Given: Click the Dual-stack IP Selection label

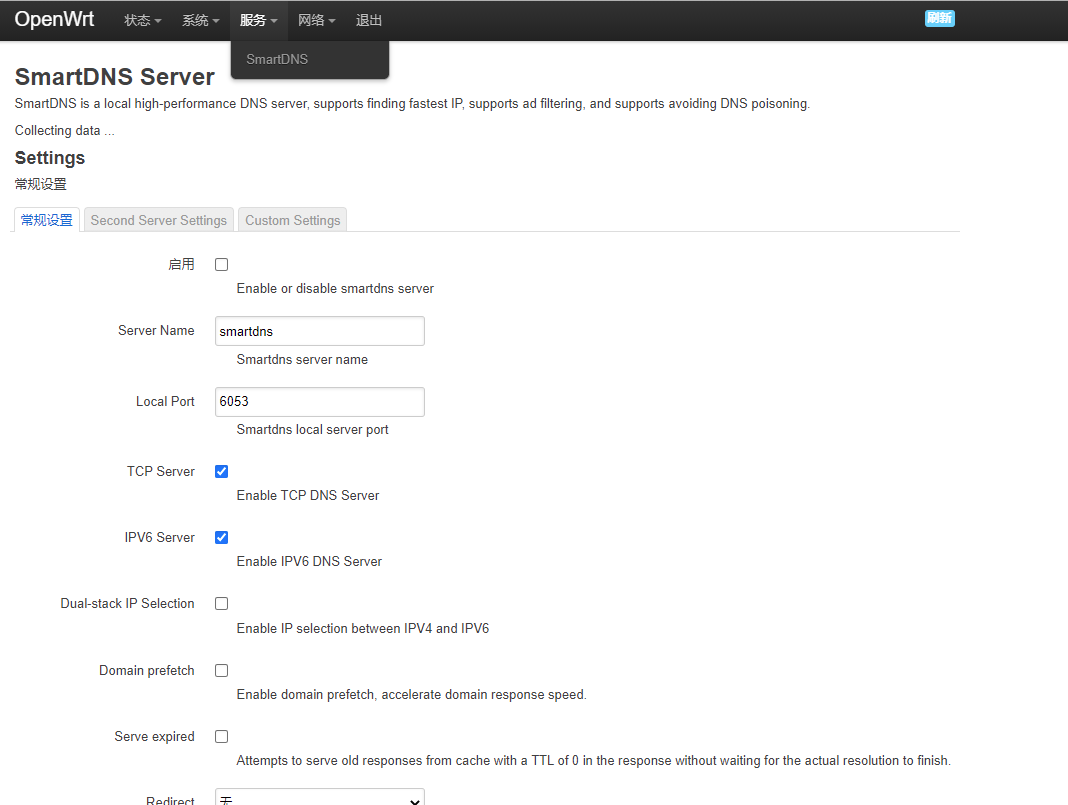Looking at the screenshot, I should click(127, 603).
